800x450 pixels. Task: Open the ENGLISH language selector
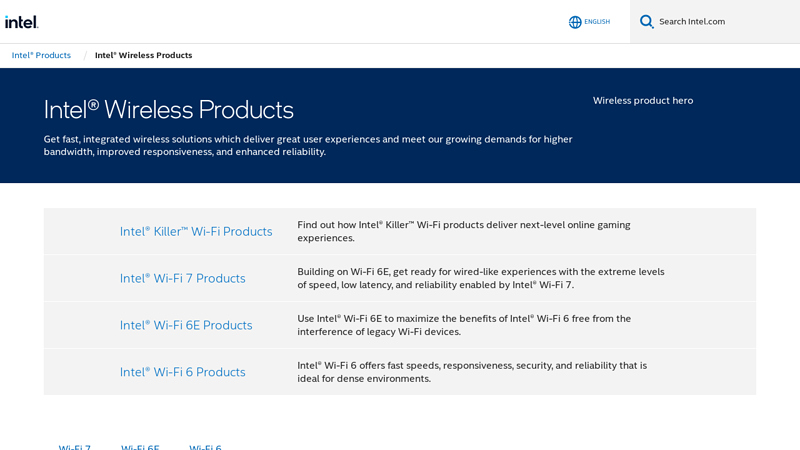point(597,21)
